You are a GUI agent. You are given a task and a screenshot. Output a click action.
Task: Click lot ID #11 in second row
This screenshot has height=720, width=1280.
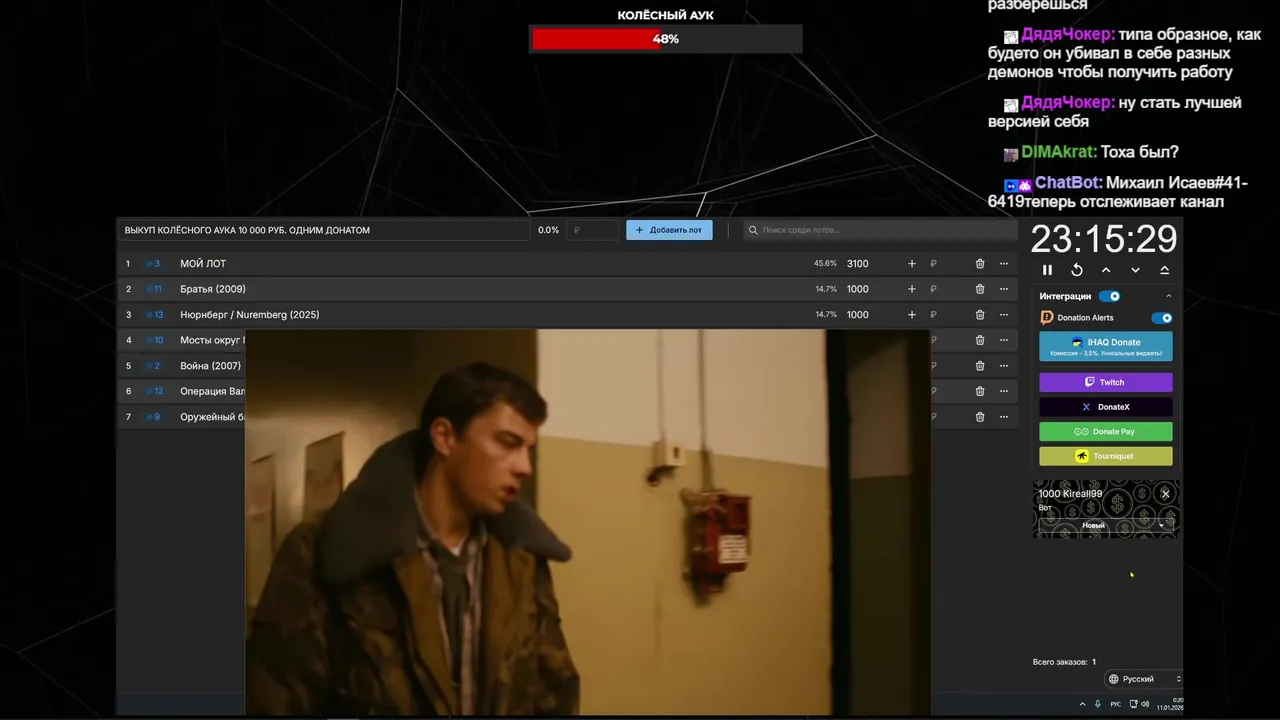[153, 289]
